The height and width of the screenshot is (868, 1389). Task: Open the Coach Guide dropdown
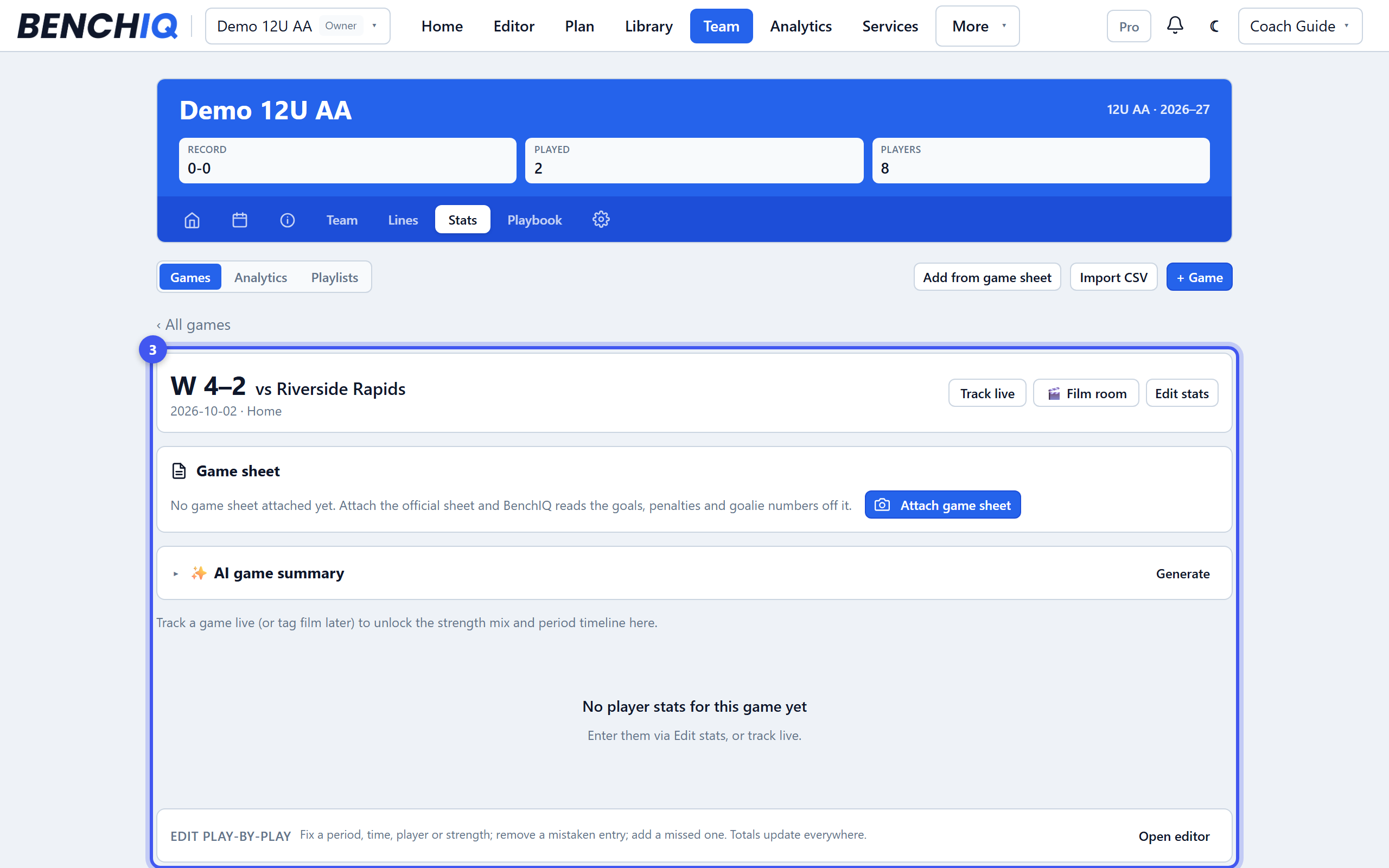point(1299,26)
